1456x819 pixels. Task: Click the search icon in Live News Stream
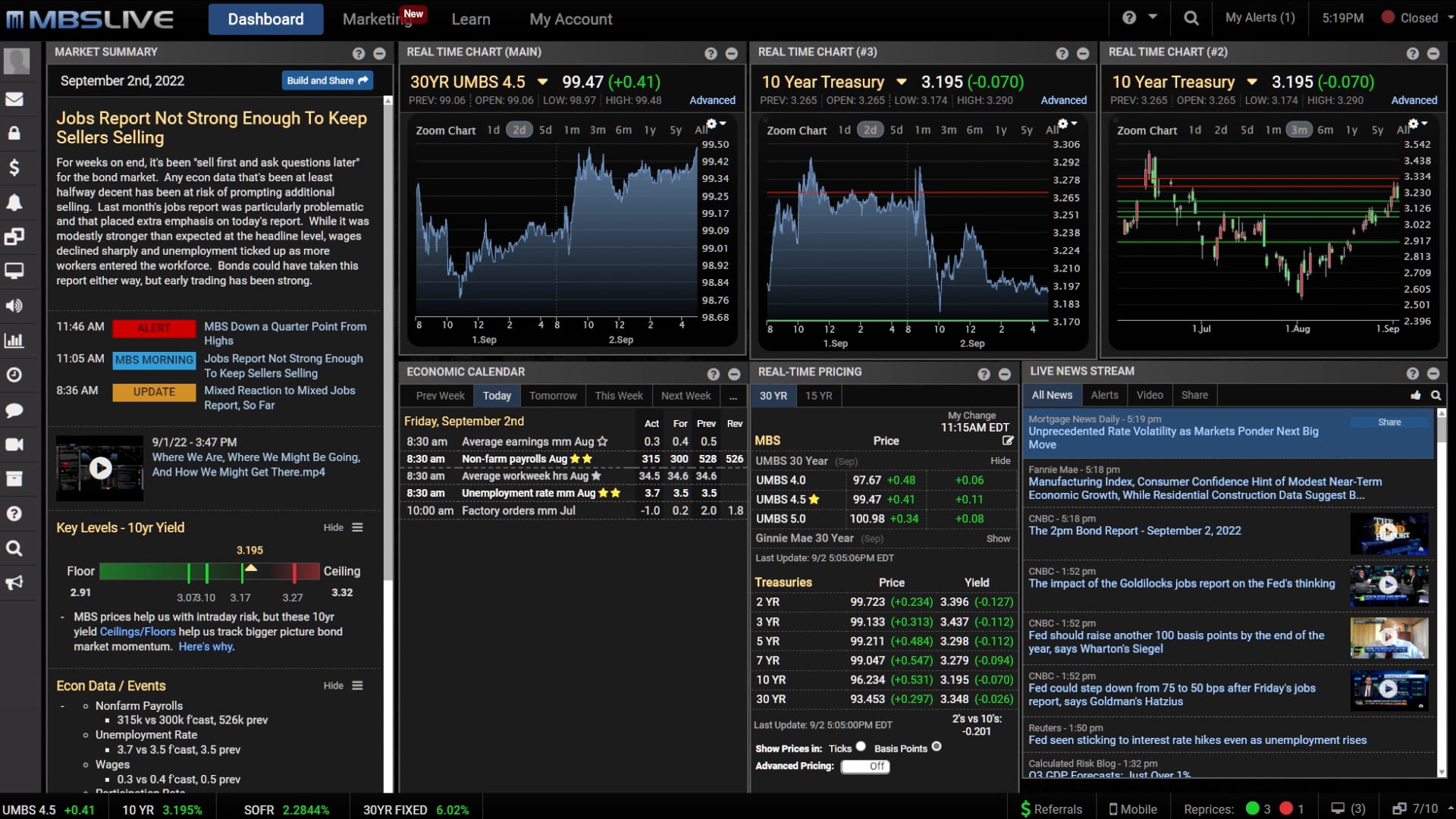[1436, 395]
